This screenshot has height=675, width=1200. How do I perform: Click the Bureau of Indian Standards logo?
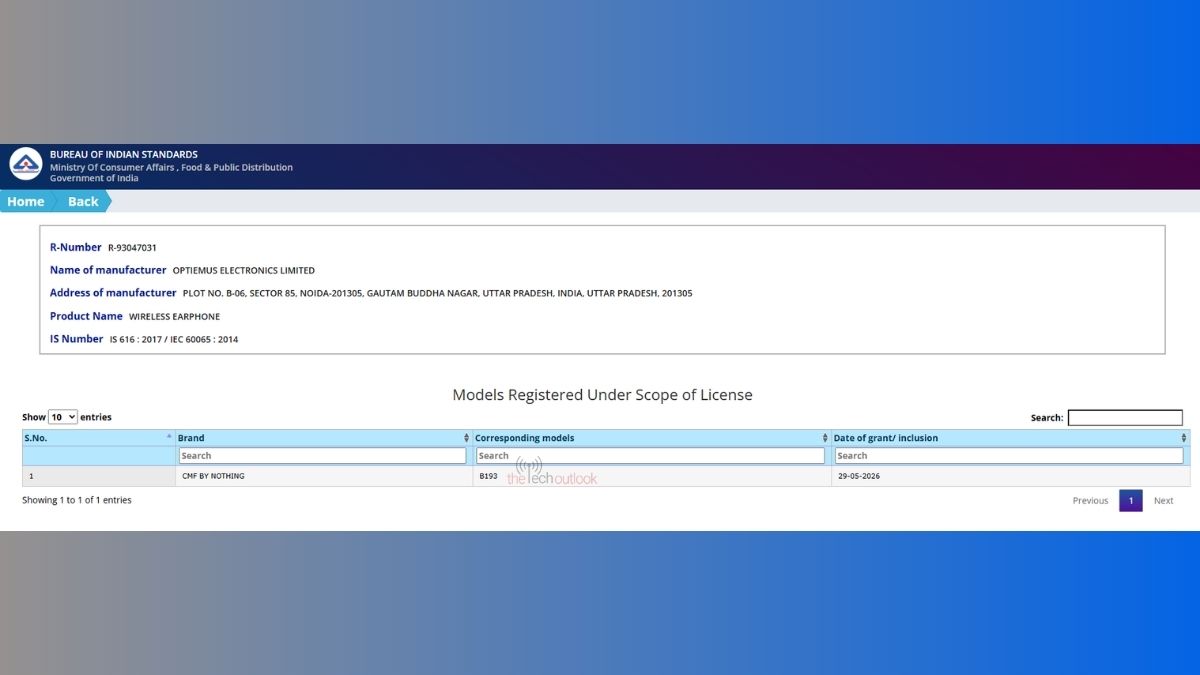pyautogui.click(x=26, y=166)
